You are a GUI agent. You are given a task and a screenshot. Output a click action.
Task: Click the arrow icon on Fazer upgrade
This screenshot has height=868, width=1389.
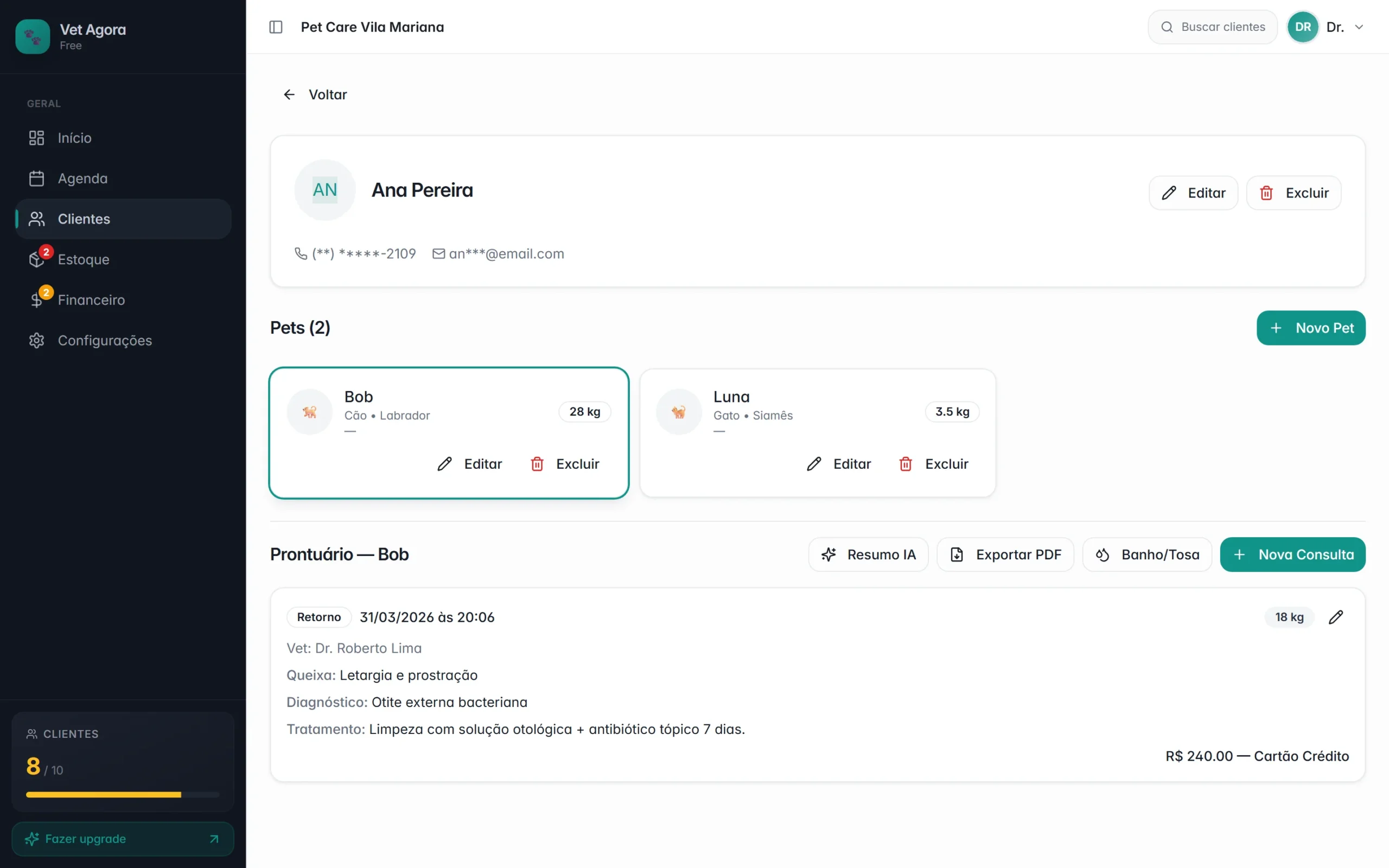214,839
